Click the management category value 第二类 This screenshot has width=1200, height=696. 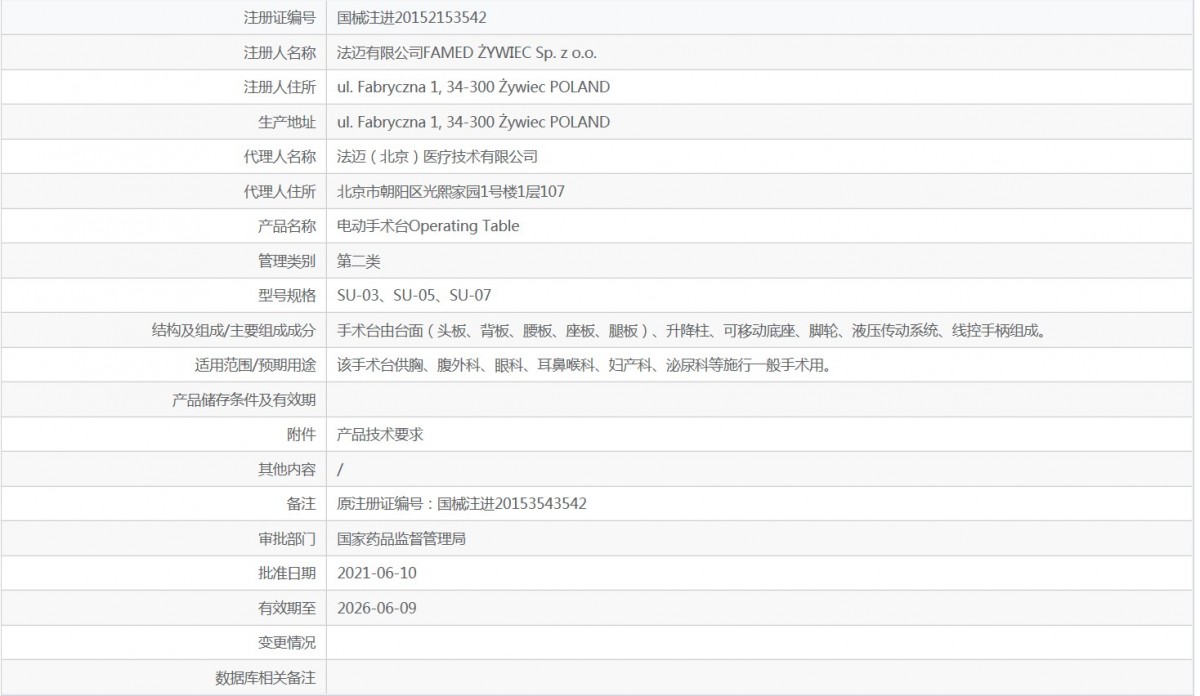point(359,261)
